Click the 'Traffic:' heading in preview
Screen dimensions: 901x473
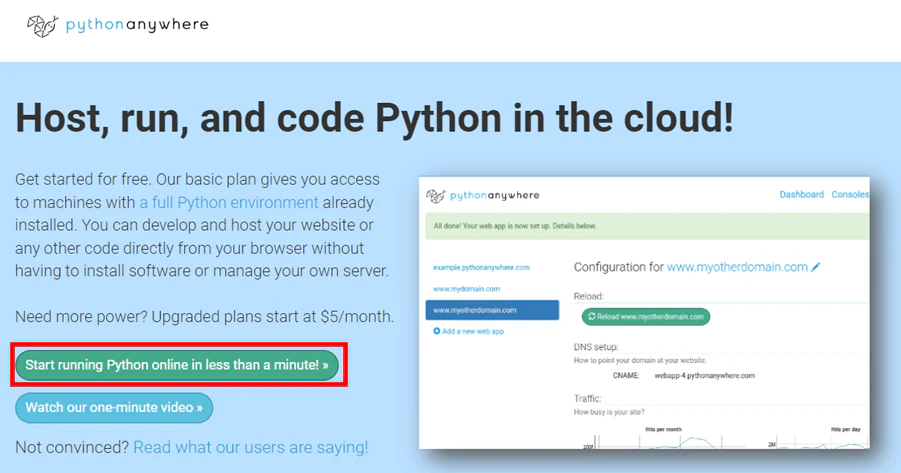(x=587, y=398)
